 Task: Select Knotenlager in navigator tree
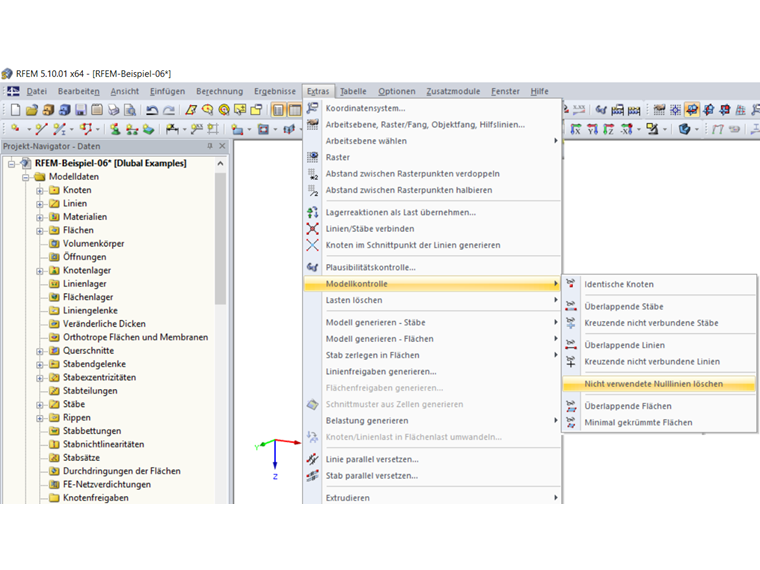pyautogui.click(x=87, y=270)
